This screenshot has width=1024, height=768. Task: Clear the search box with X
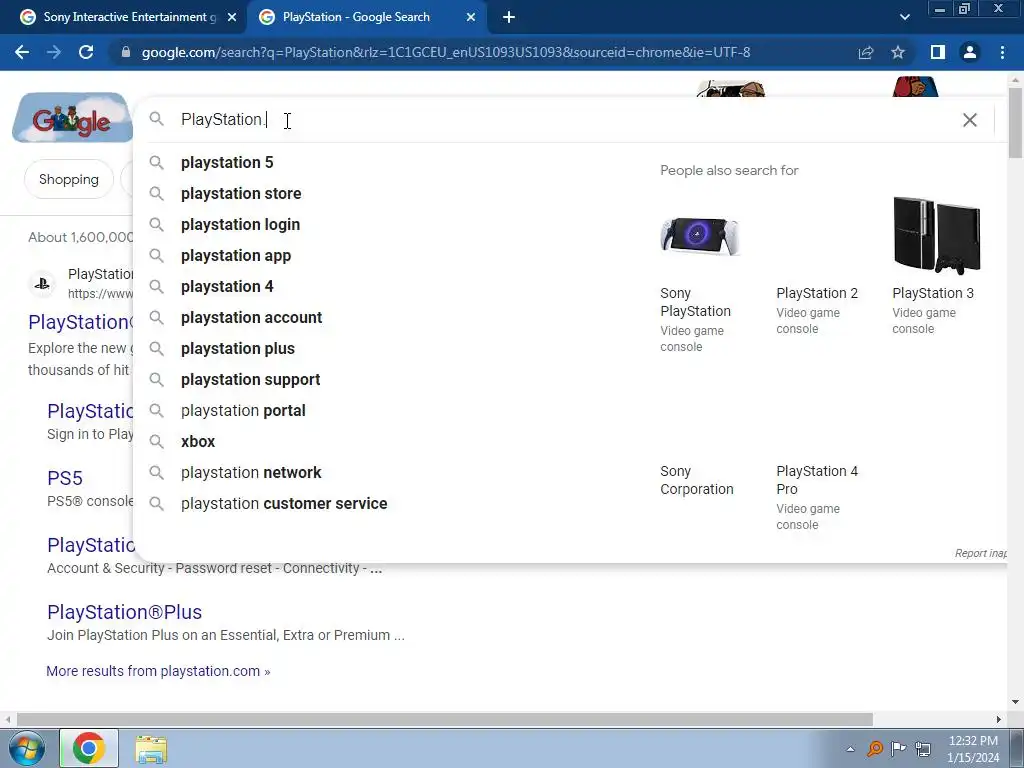point(970,120)
